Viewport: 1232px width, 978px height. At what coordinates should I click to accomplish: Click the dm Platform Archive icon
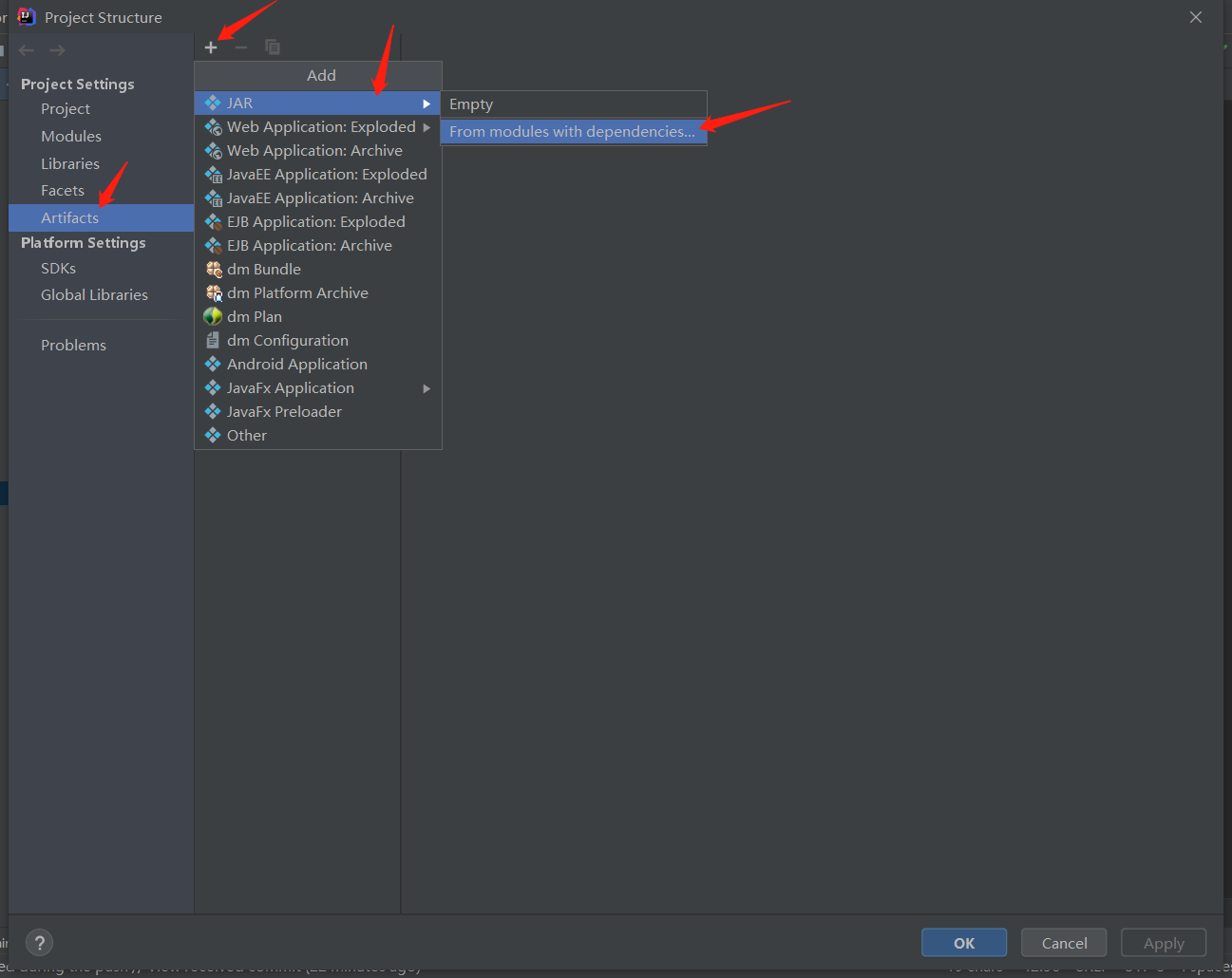(214, 292)
